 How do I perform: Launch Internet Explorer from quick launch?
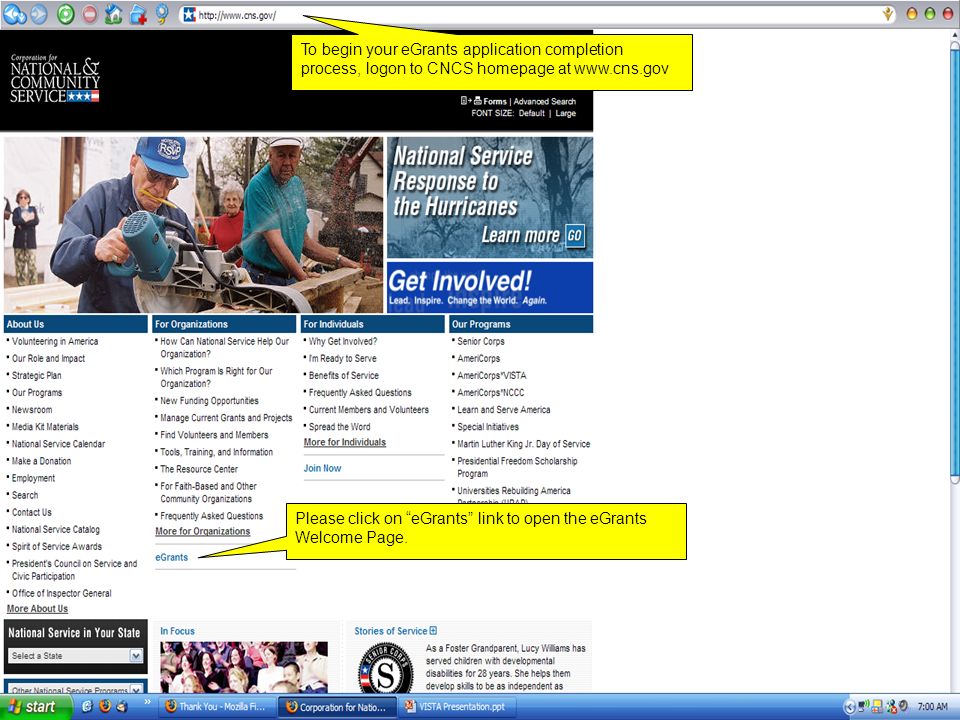pos(86,707)
